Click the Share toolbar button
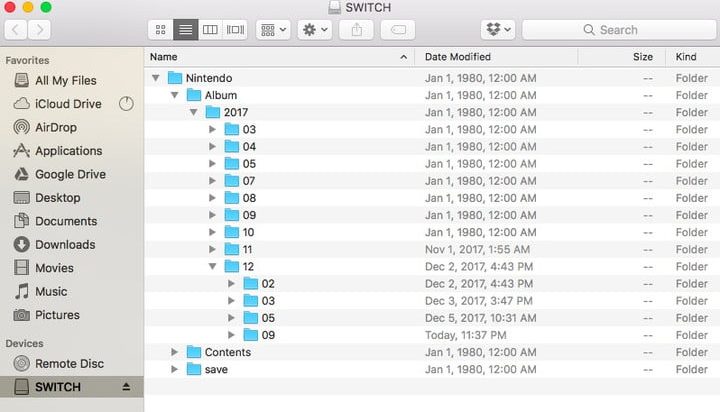 point(358,30)
